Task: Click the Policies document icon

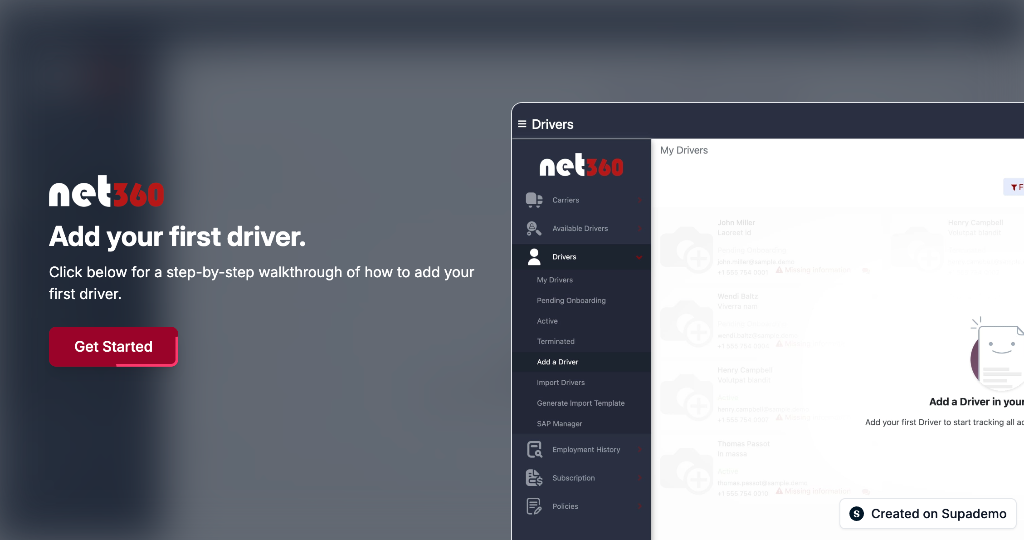Action: pyautogui.click(x=534, y=506)
